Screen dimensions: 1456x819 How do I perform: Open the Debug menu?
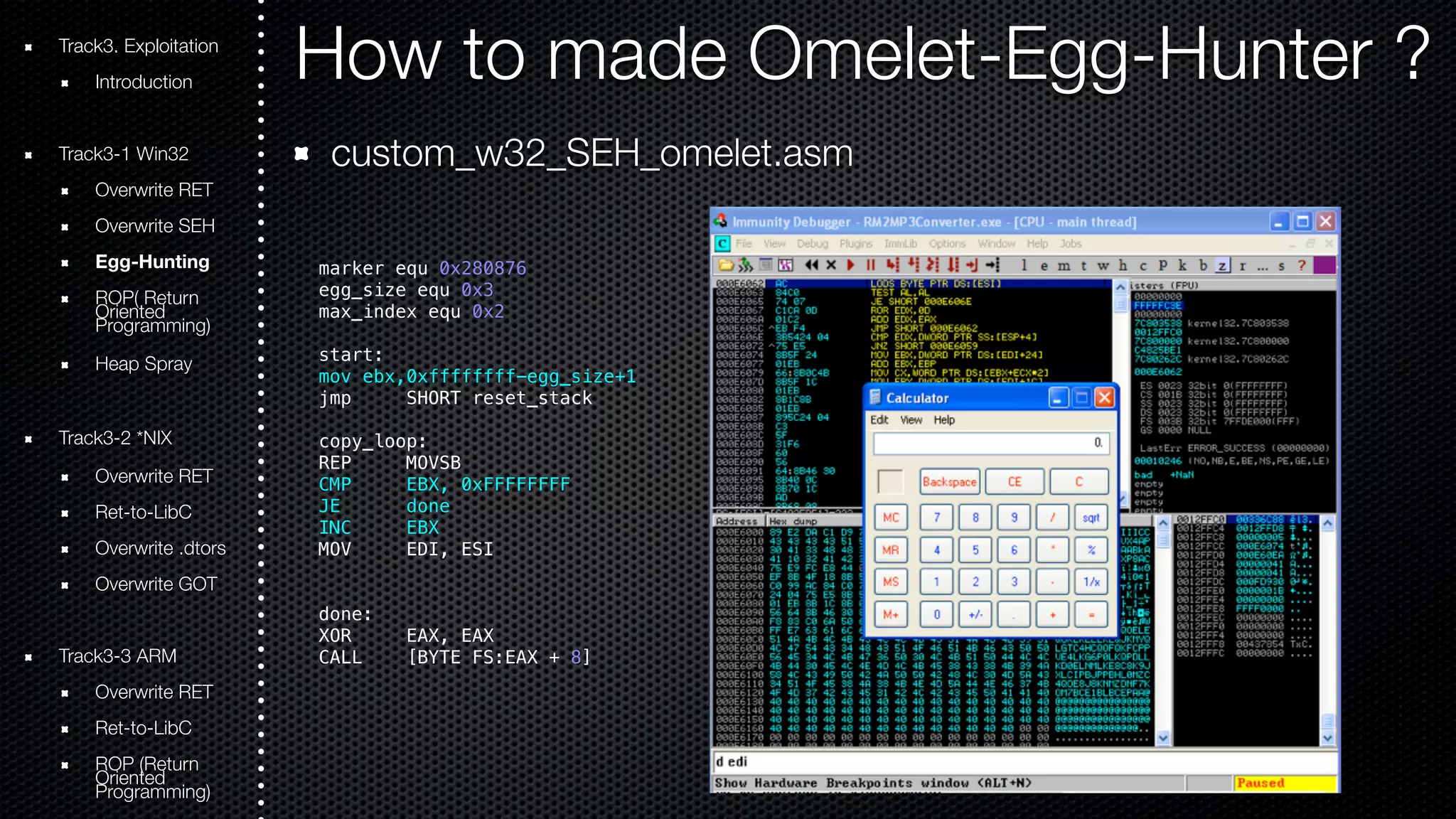coord(813,243)
